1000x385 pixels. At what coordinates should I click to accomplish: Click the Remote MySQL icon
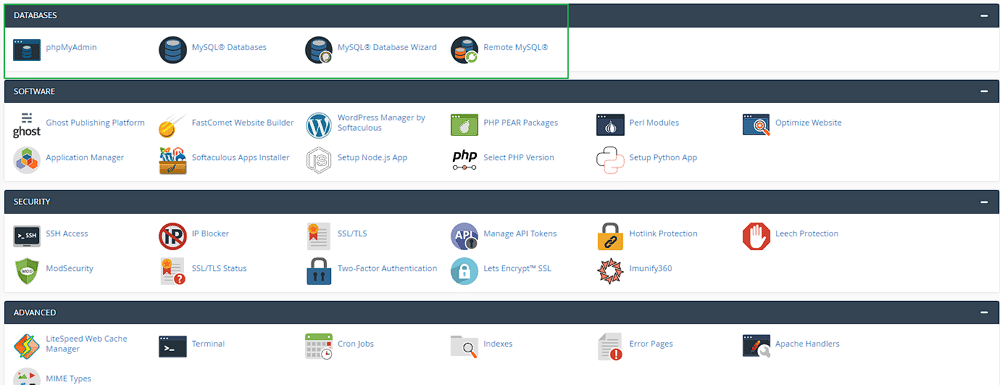(x=464, y=49)
